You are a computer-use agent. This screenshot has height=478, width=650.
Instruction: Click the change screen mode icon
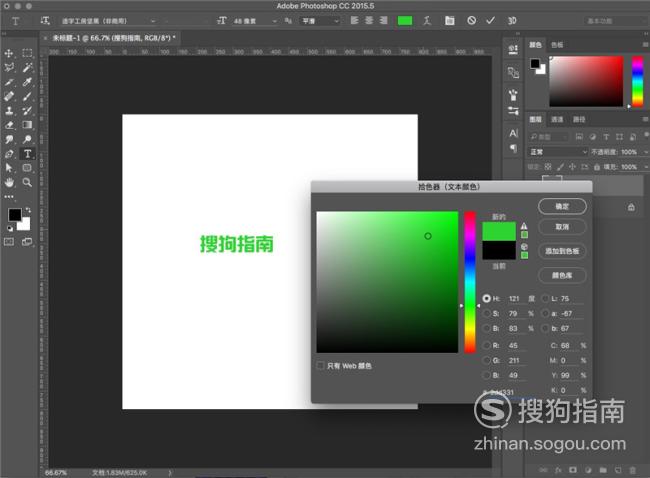click(27, 242)
